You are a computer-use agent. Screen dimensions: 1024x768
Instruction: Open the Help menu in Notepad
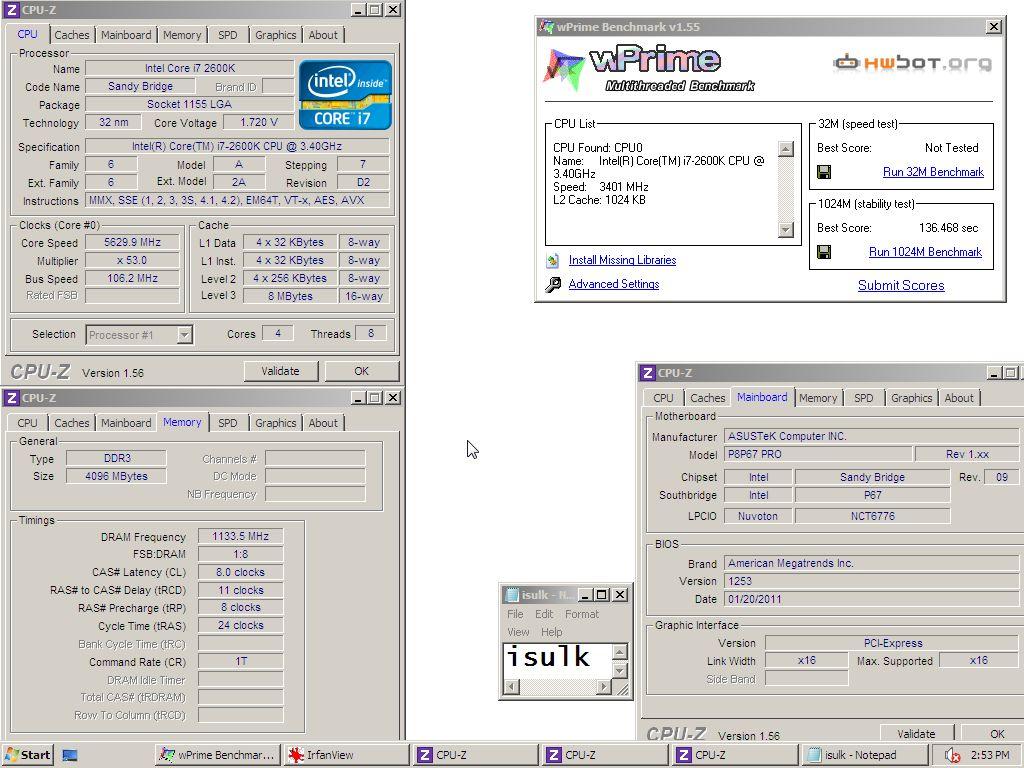(x=551, y=632)
